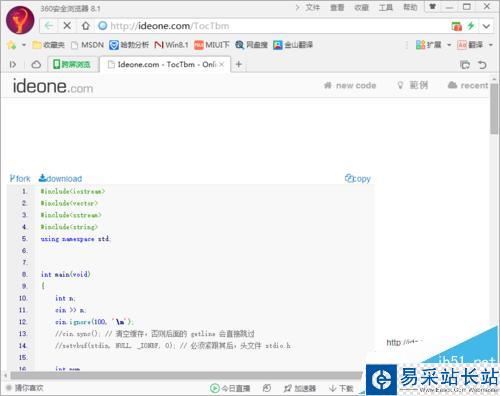Viewport: 500px width, 396px height.
Task: Click the download link
Action: (x=60, y=179)
